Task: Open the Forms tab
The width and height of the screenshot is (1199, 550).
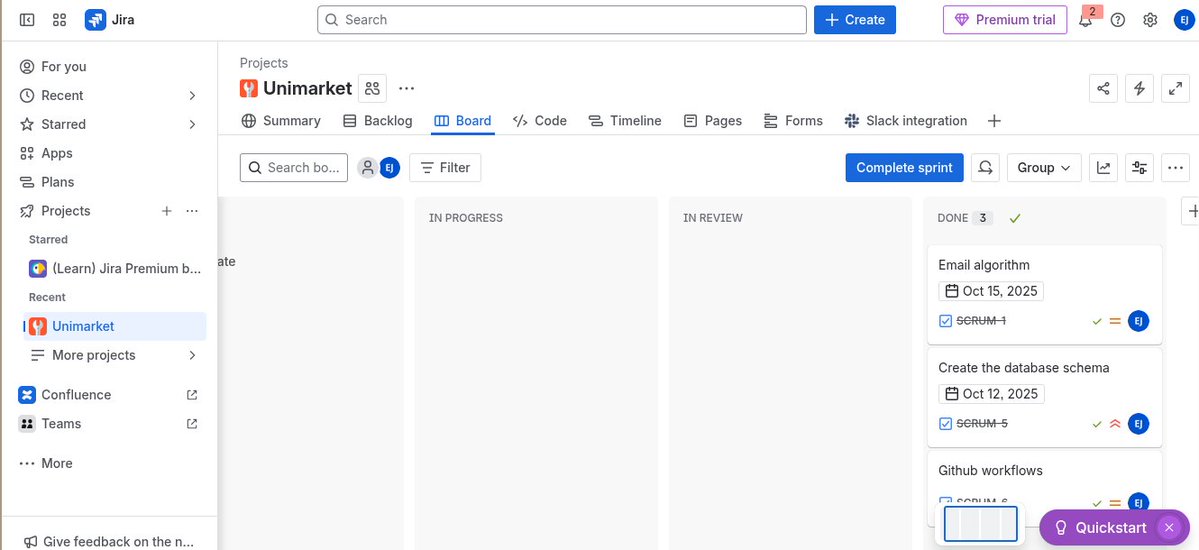Action: (793, 121)
